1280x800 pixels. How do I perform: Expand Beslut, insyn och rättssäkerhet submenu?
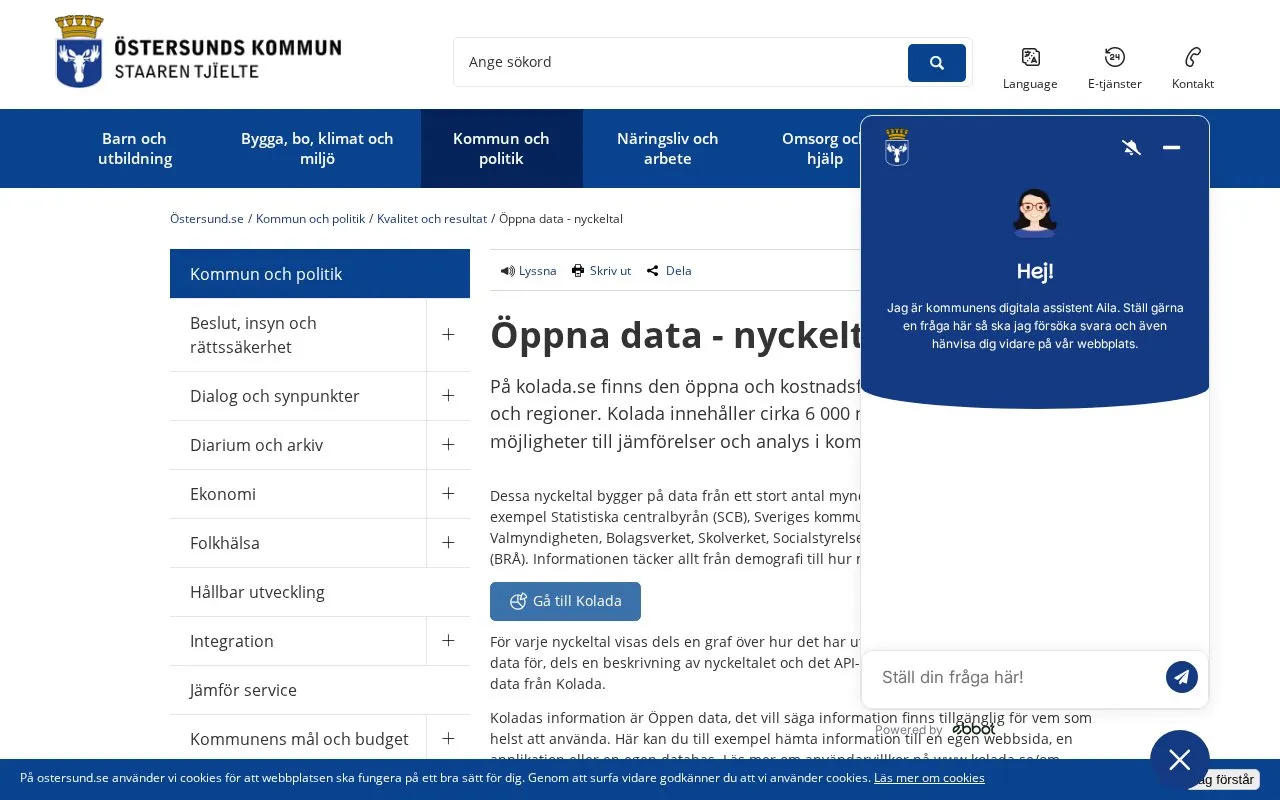(x=448, y=335)
